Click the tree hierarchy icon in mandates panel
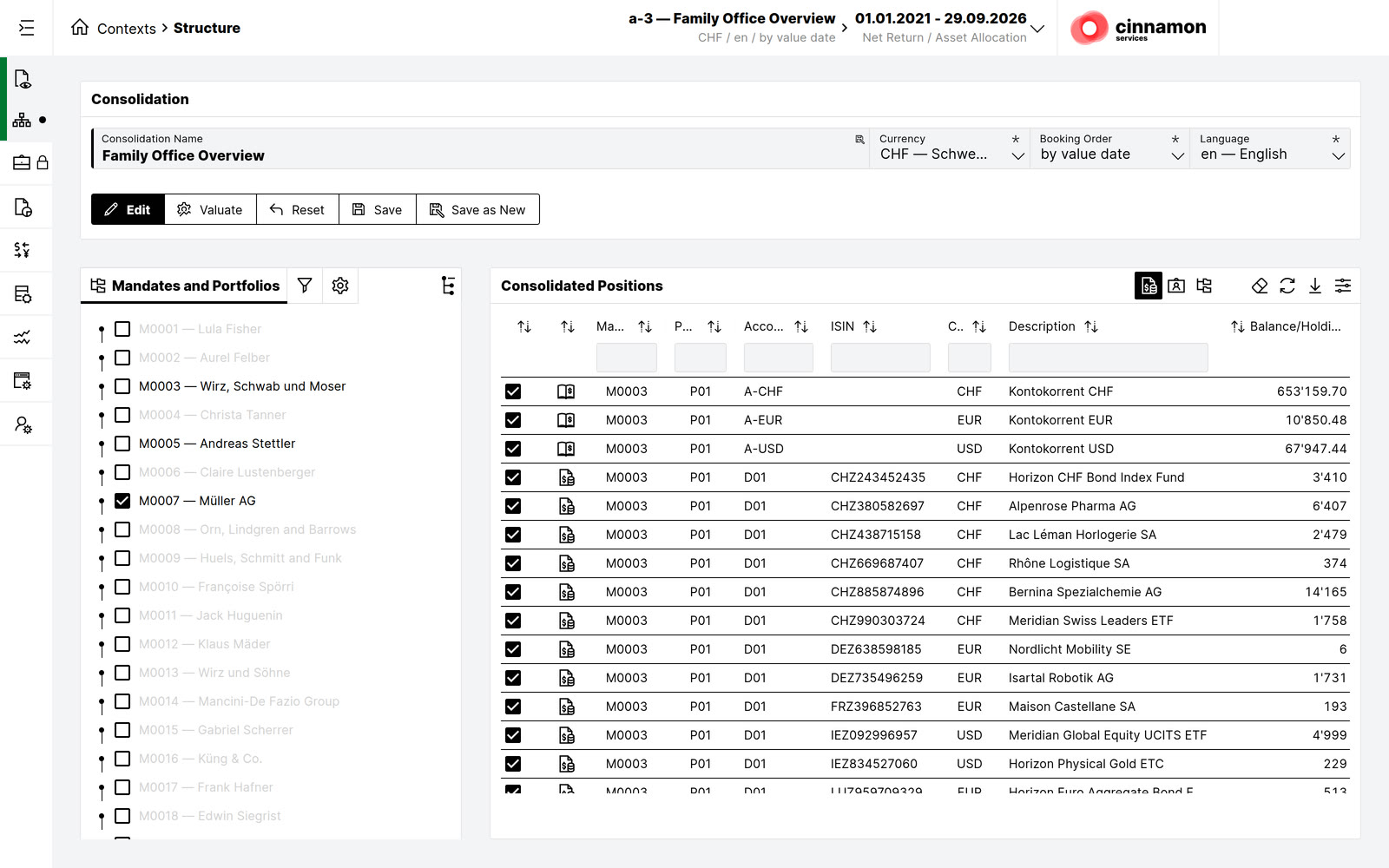Image resolution: width=1389 pixels, height=868 pixels. (x=448, y=286)
